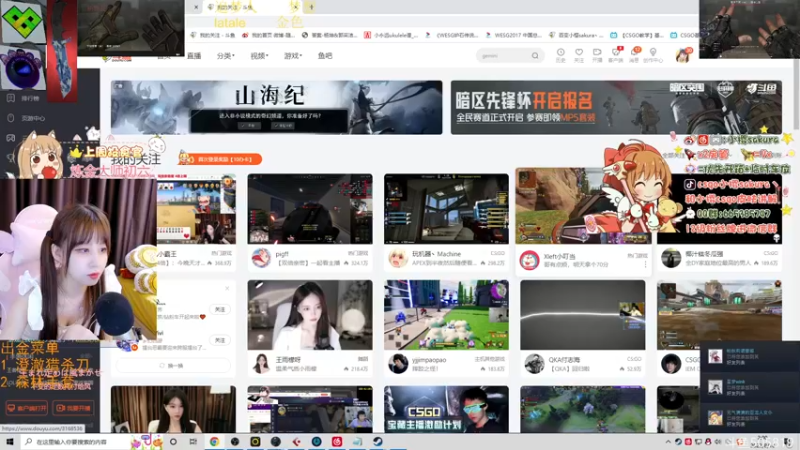Click the 我要开播 button in sidebar
Viewport: 800px width, 450px height.
73,408
